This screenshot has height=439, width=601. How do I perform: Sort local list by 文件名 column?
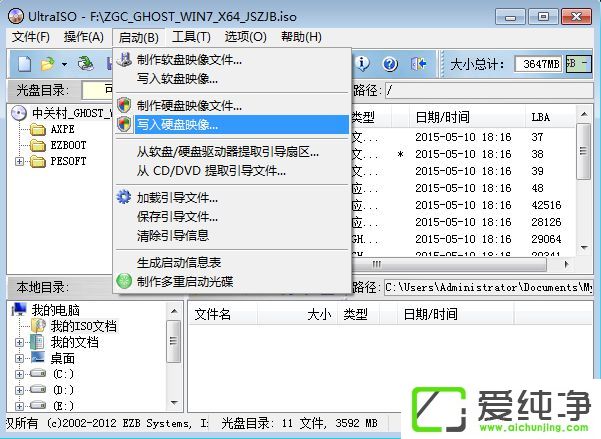(x=223, y=314)
